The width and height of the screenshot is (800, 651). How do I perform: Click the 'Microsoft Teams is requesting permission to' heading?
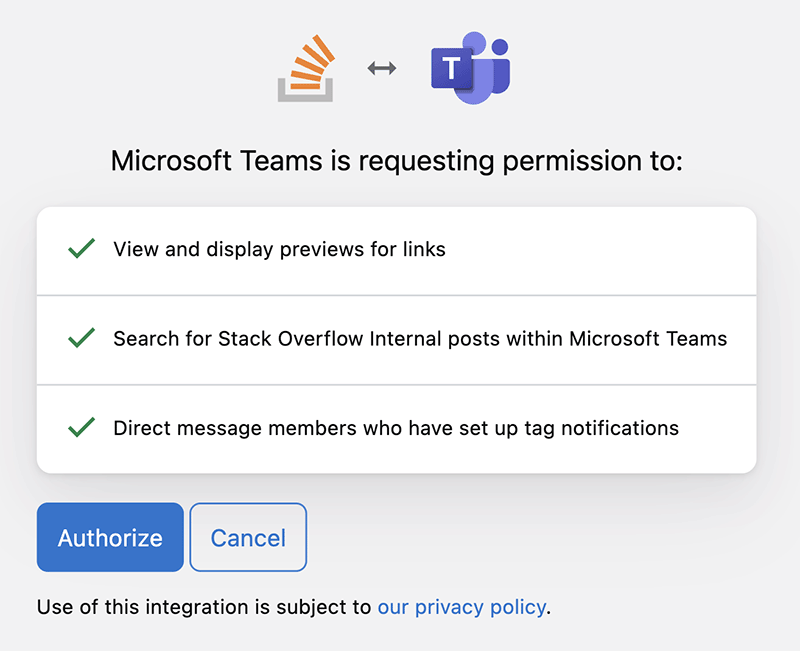click(396, 161)
